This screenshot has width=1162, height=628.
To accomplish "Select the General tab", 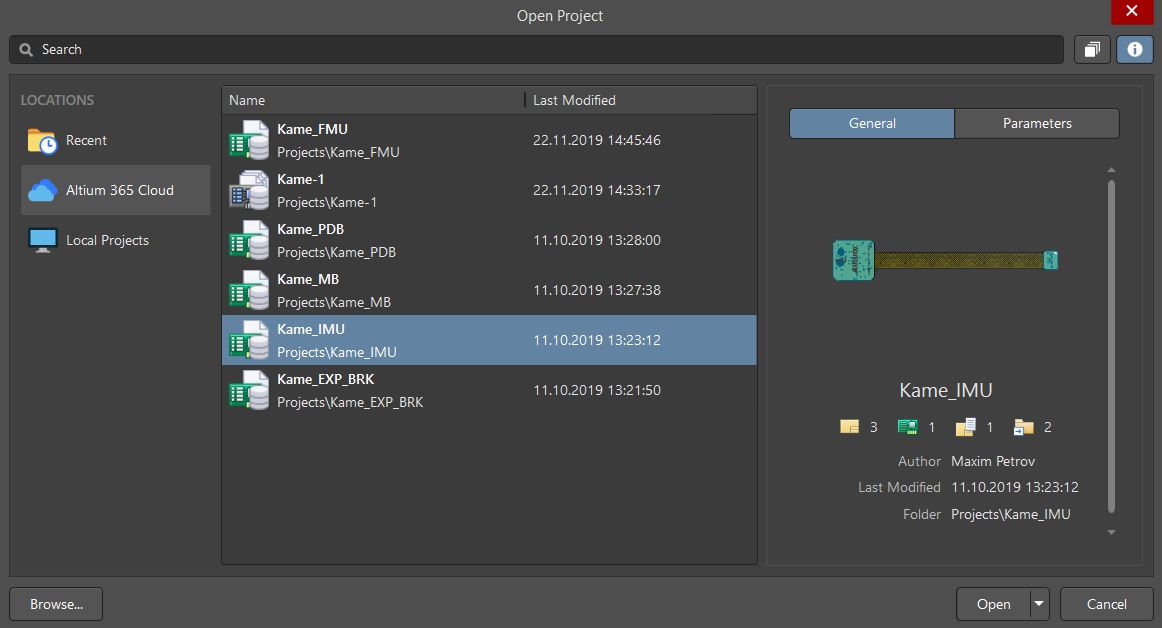I will tap(871, 123).
